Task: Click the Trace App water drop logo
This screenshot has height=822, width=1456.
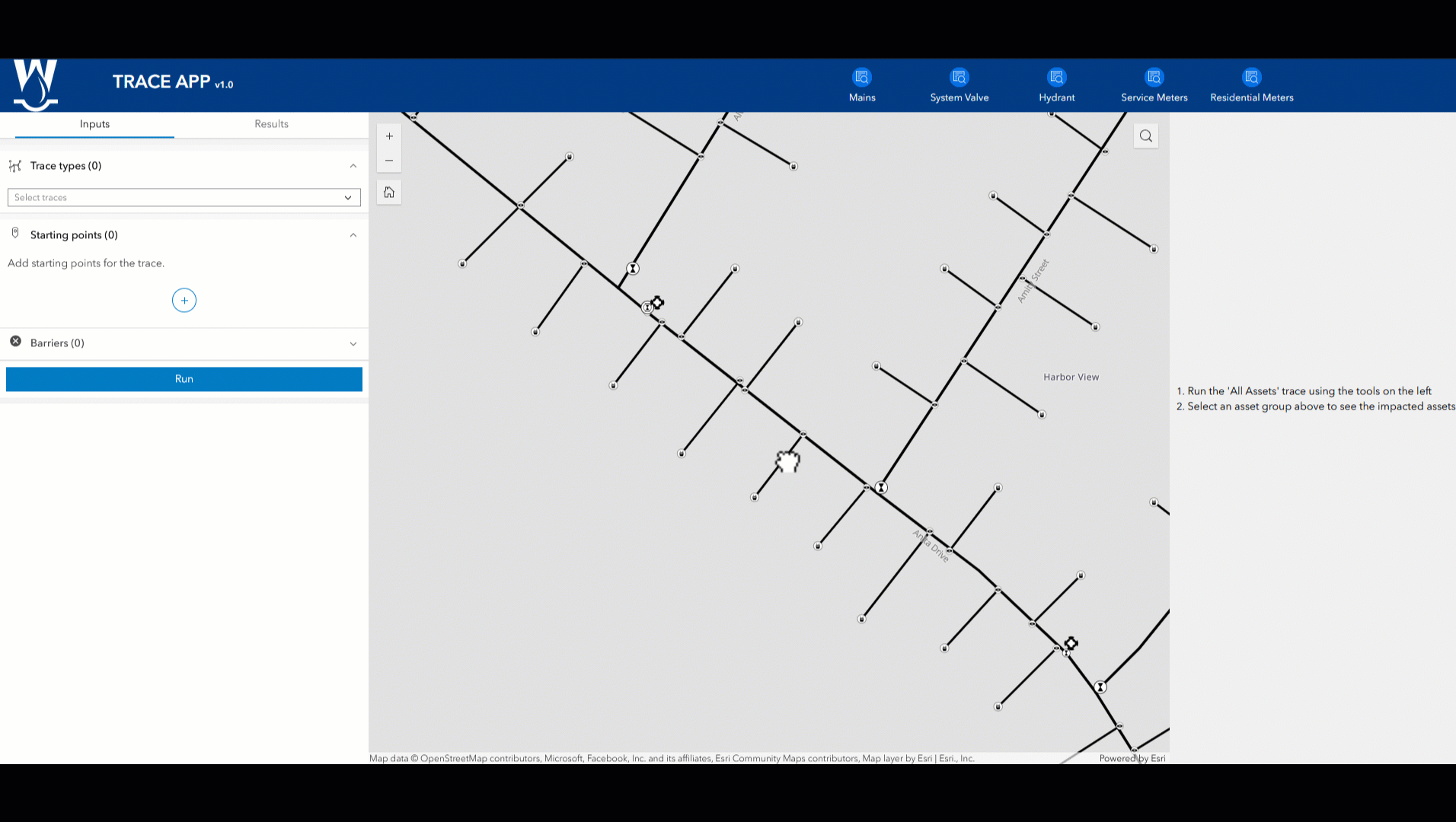Action: (x=35, y=84)
